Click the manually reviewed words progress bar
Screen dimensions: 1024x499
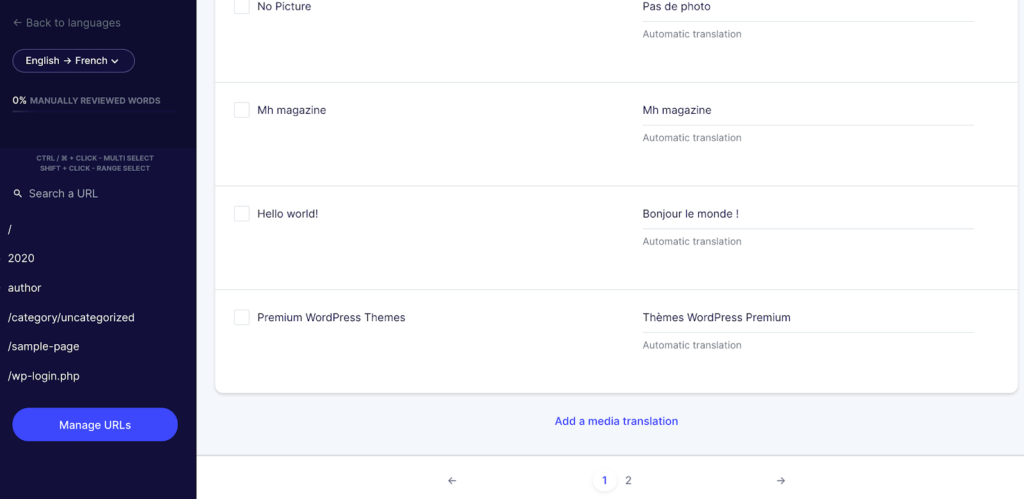tap(95, 112)
